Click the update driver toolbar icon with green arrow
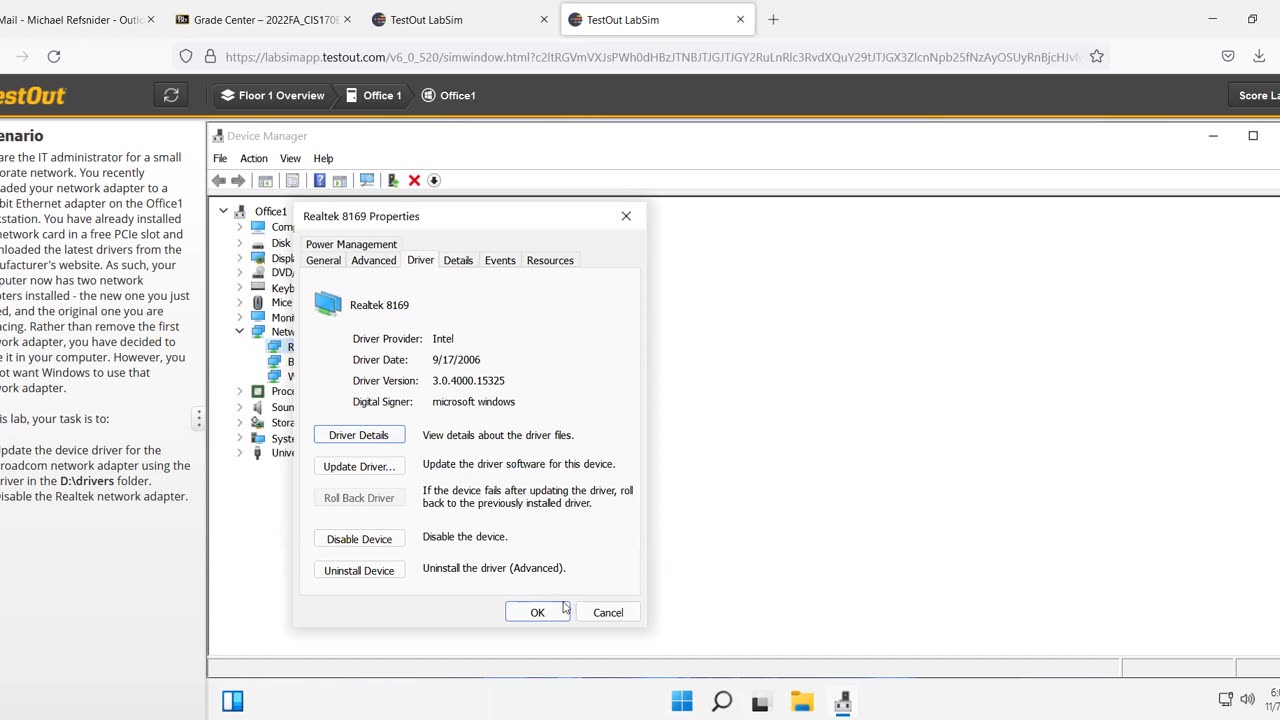Viewport: 1280px width, 720px height. (x=393, y=181)
